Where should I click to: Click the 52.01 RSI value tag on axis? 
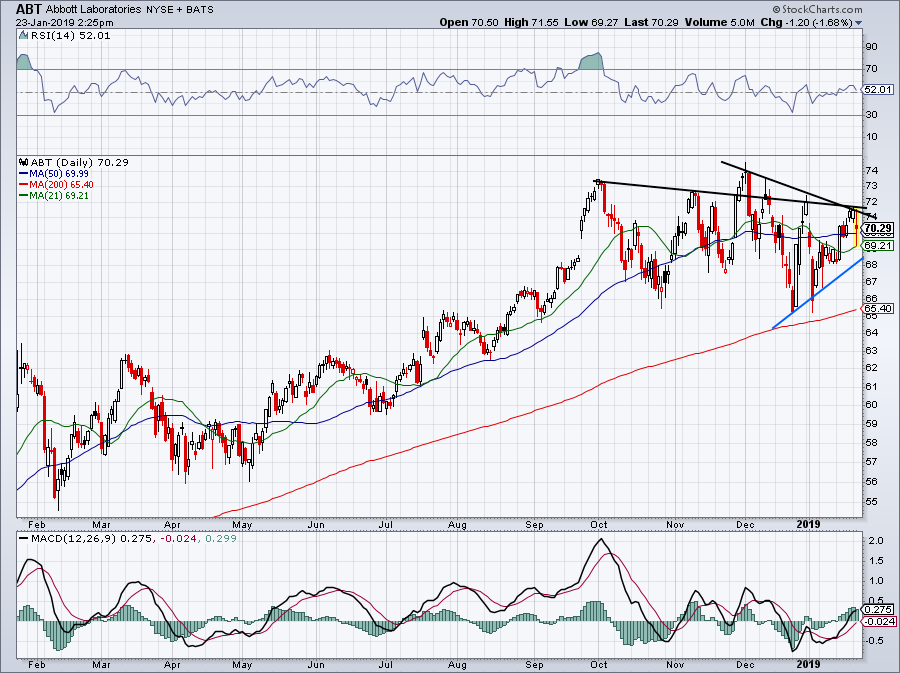(x=878, y=90)
